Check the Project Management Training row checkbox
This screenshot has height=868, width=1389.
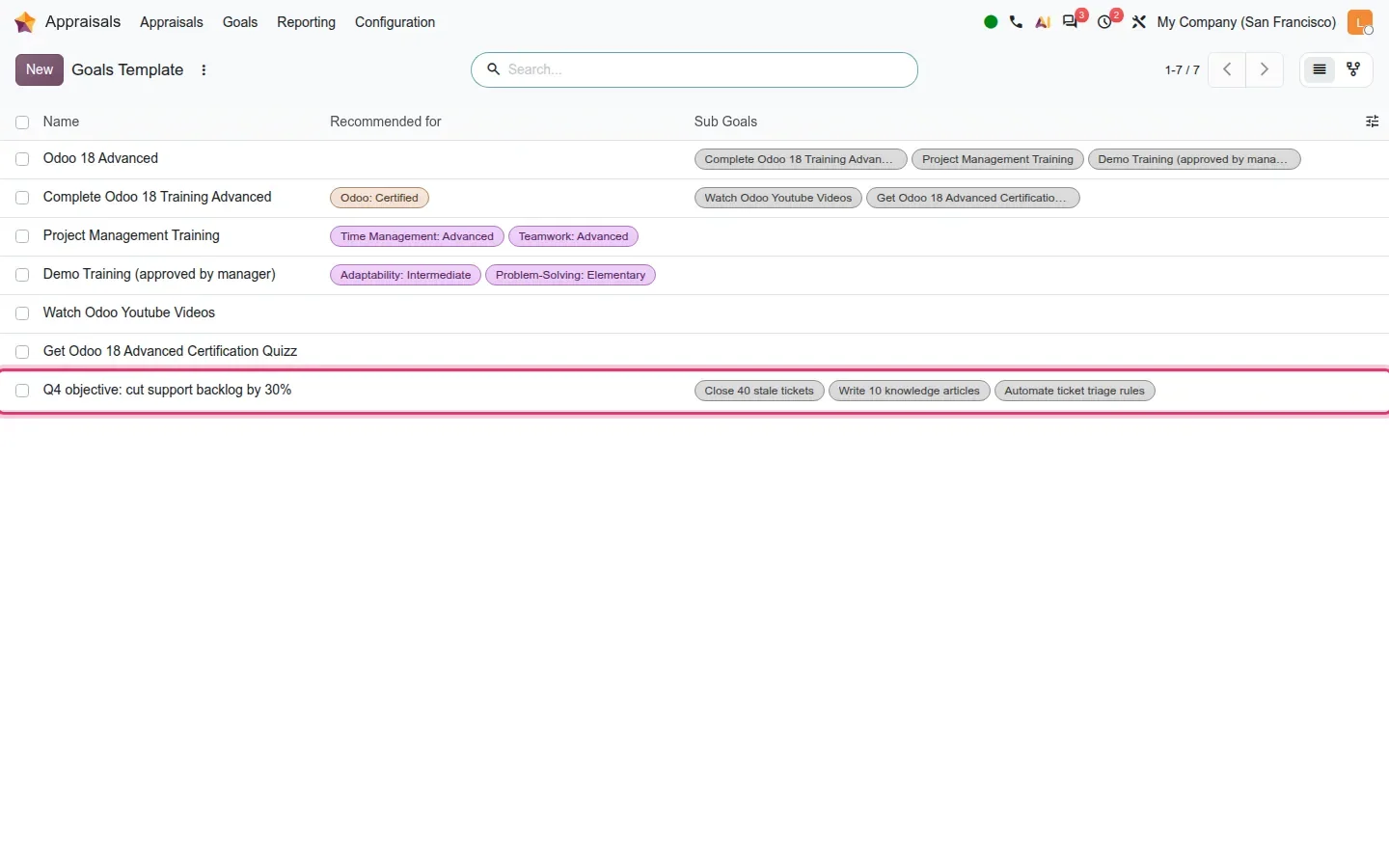pyautogui.click(x=22, y=236)
